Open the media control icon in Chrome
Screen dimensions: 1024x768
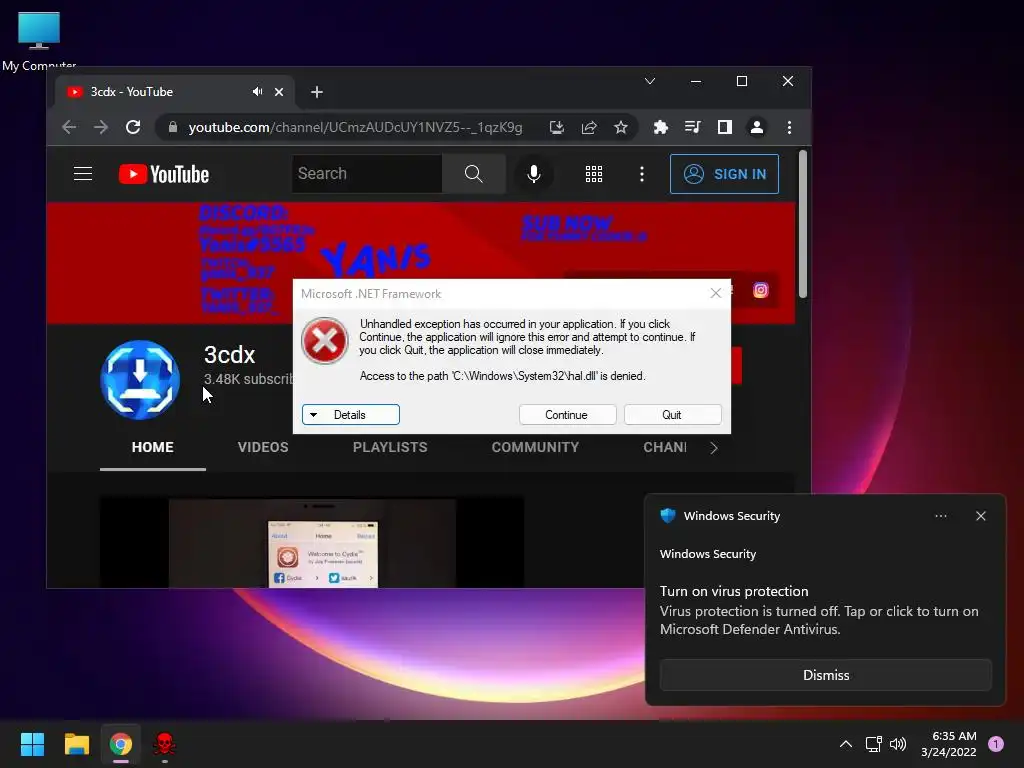coord(692,127)
